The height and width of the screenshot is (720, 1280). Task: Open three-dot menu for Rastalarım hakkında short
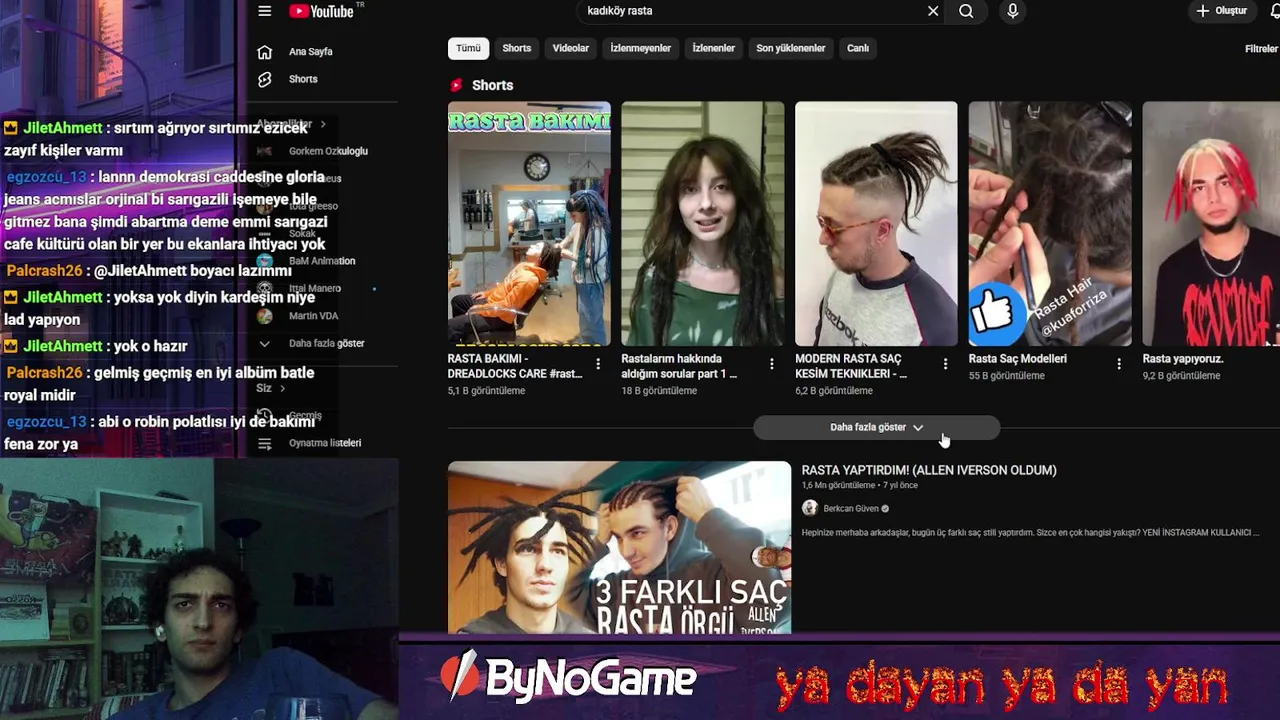tap(771, 364)
